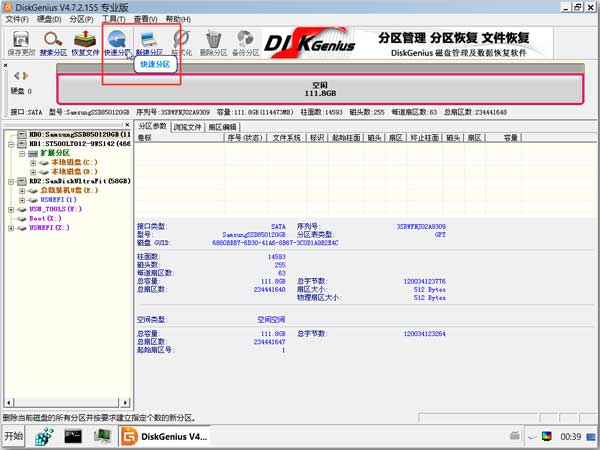
Task: Select USB_TOOLS(Y:) volume in the tree
Action: [55, 209]
